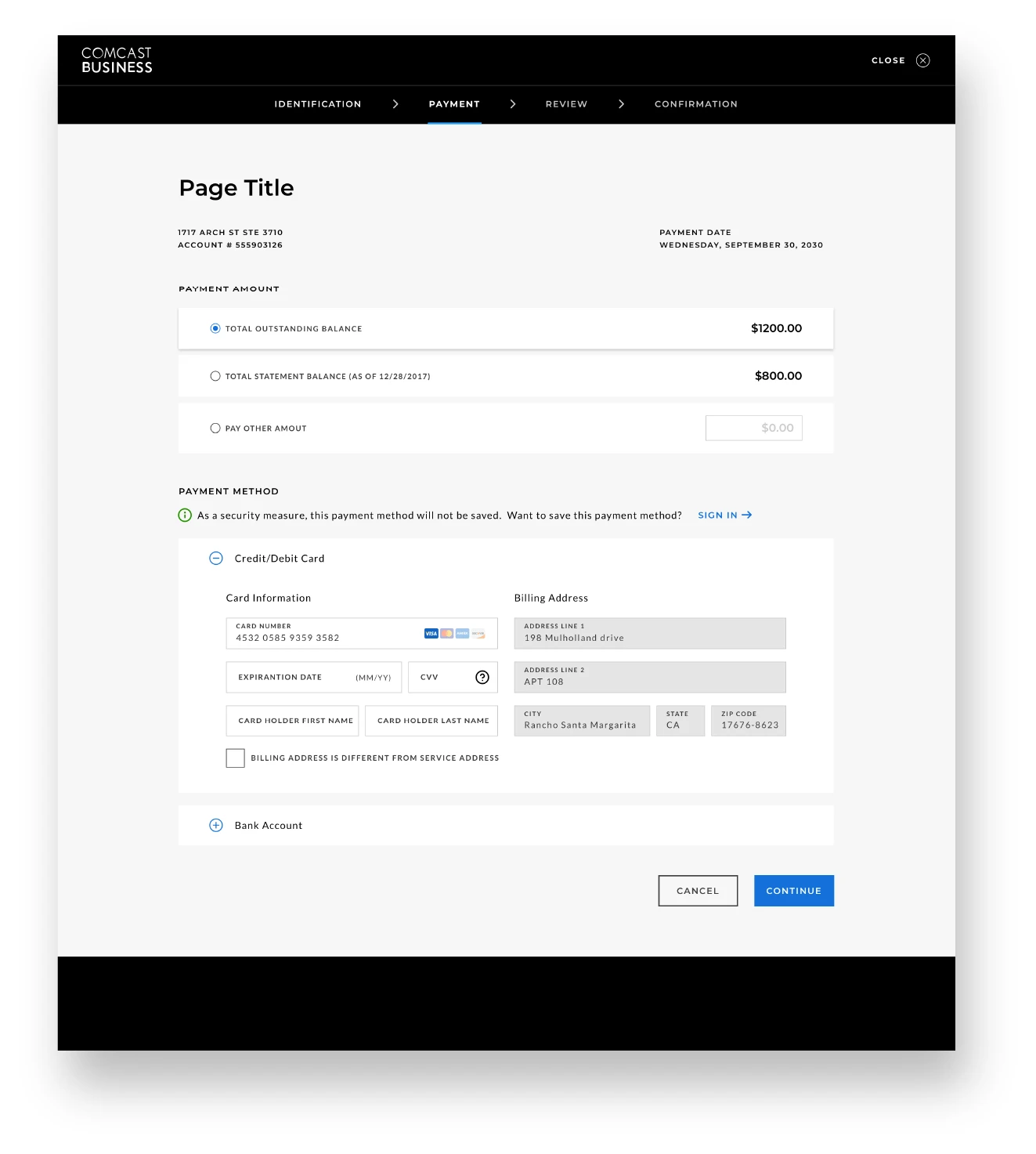Click chevron between Review and Confirmation
Image resolution: width=1036 pixels, height=1154 pixels.
[622, 104]
